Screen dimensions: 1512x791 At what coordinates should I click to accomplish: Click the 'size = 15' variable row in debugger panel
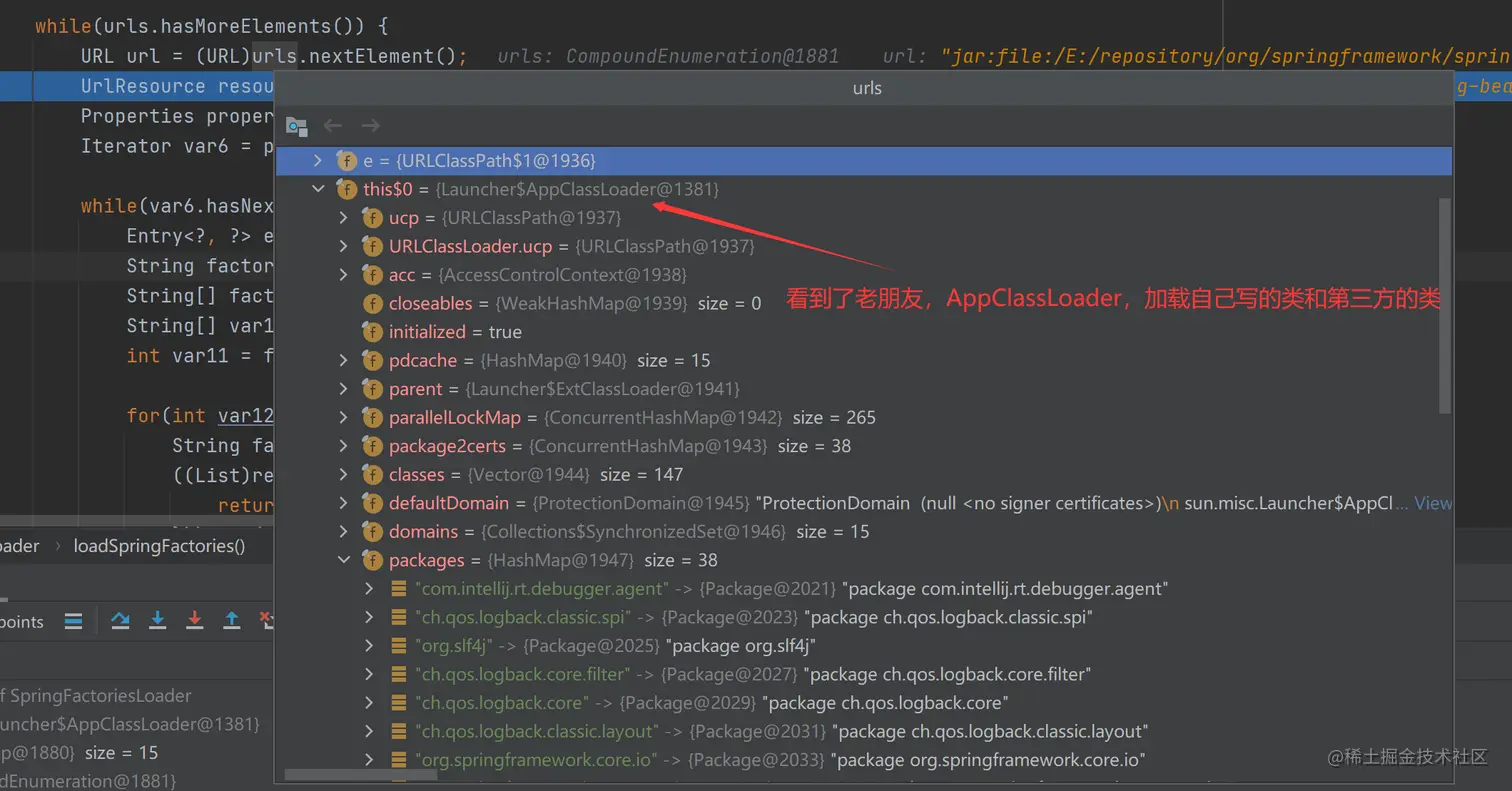(79, 752)
